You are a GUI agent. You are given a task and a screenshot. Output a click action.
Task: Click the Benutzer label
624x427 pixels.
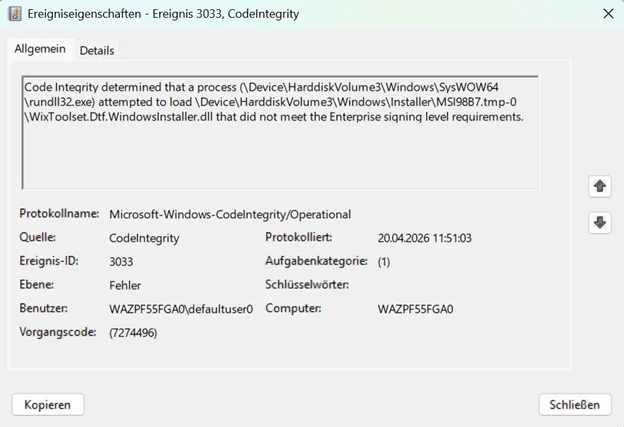point(43,308)
